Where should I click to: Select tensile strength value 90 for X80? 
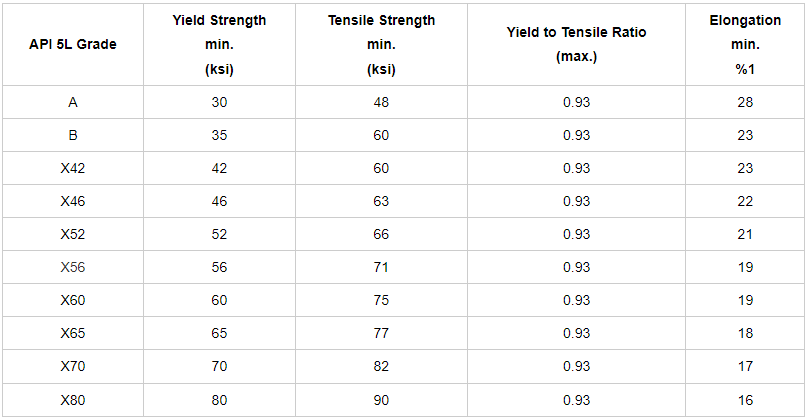380,400
